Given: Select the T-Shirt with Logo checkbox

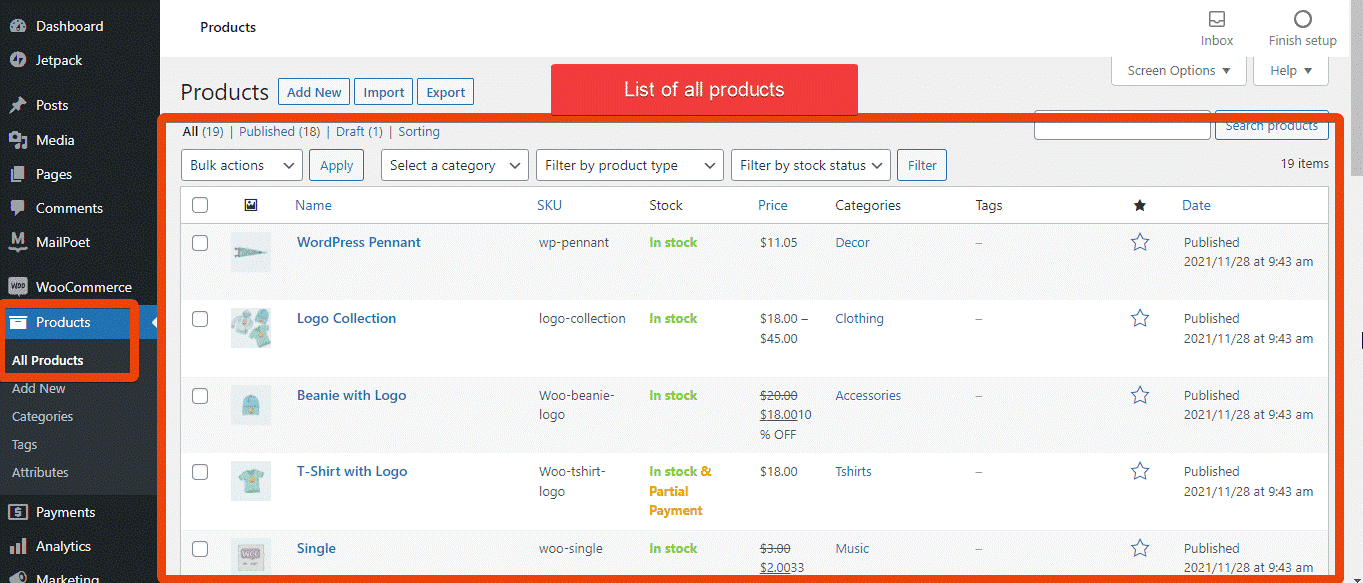Looking at the screenshot, I should [200, 471].
